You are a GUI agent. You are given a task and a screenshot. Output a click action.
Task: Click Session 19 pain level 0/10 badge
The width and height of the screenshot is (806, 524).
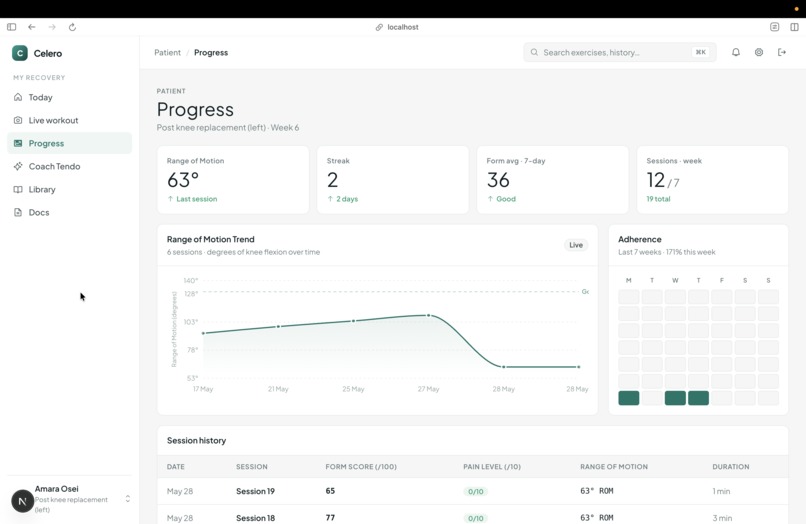(x=475, y=492)
